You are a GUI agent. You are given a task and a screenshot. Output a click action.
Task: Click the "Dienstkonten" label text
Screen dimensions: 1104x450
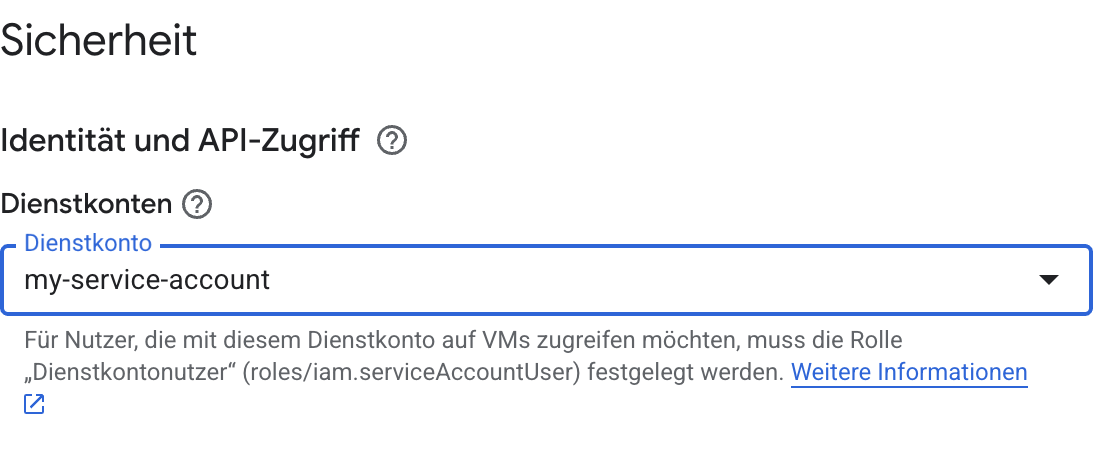(87, 205)
